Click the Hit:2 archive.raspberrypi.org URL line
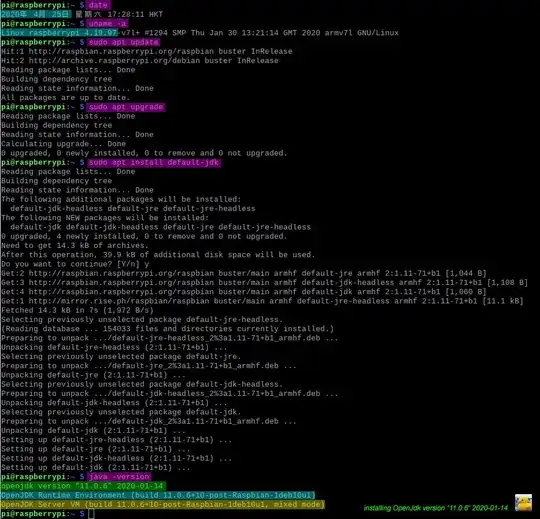Image resolution: width=540 pixels, height=519 pixels. pos(140,61)
